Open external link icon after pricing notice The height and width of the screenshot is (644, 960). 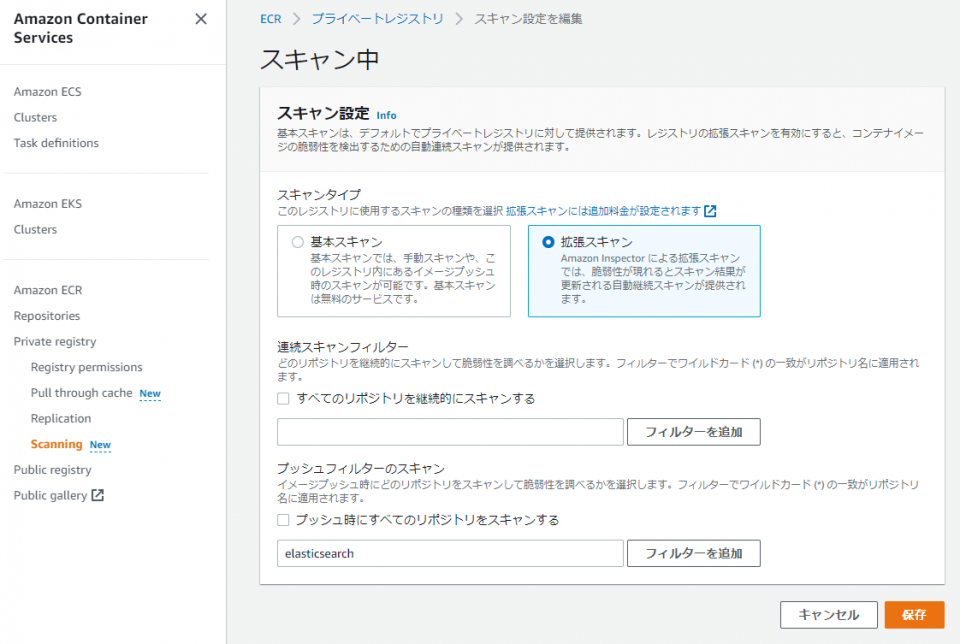pyautogui.click(x=710, y=211)
